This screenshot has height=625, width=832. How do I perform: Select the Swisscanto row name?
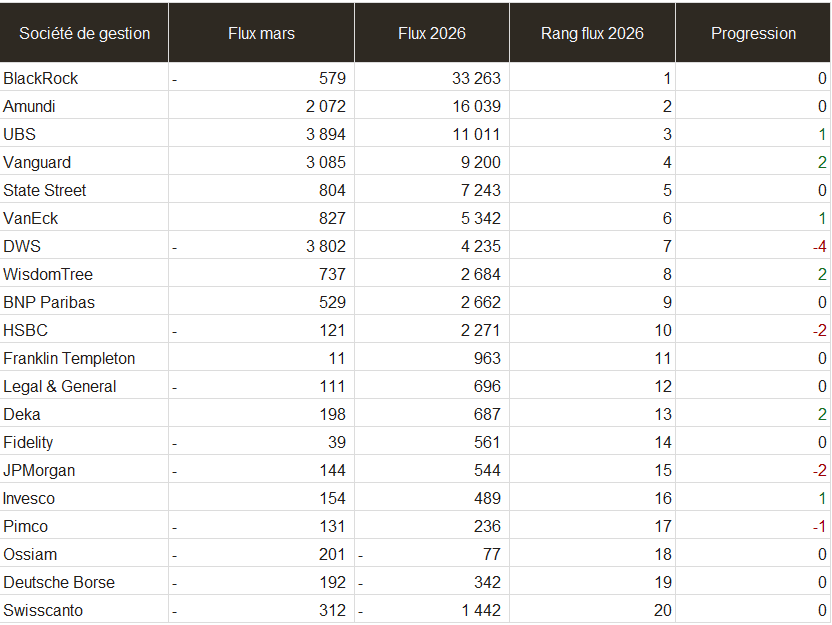tap(43, 611)
